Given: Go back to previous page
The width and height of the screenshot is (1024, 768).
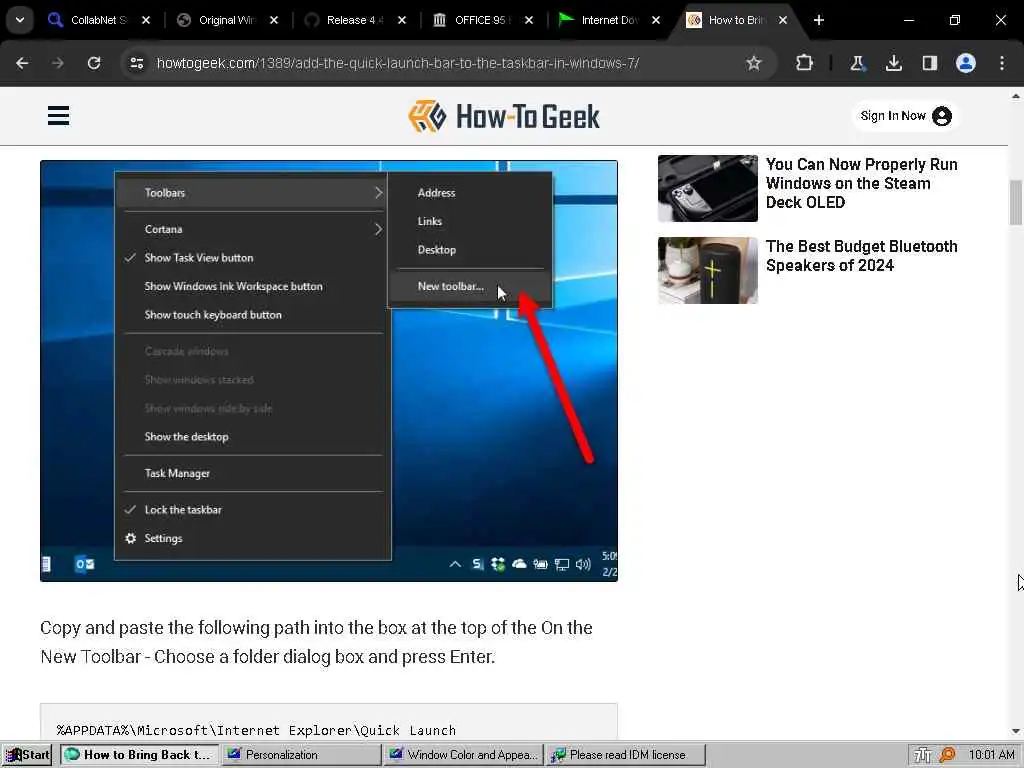Looking at the screenshot, I should coord(22,63).
